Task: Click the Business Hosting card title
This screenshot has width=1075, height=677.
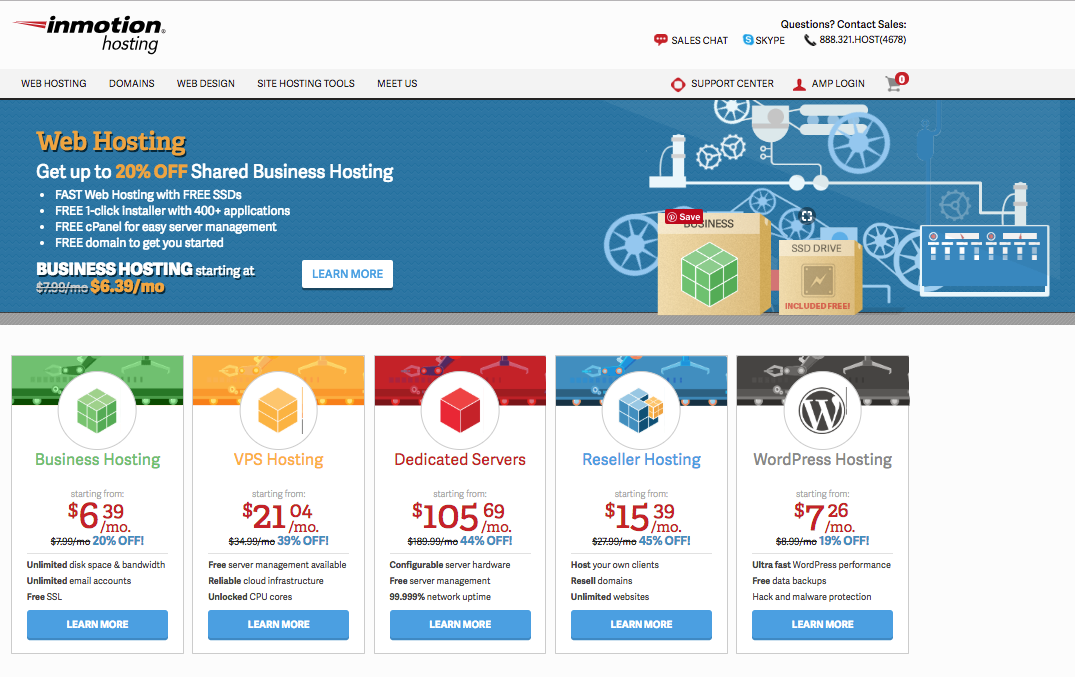Action: pos(97,460)
